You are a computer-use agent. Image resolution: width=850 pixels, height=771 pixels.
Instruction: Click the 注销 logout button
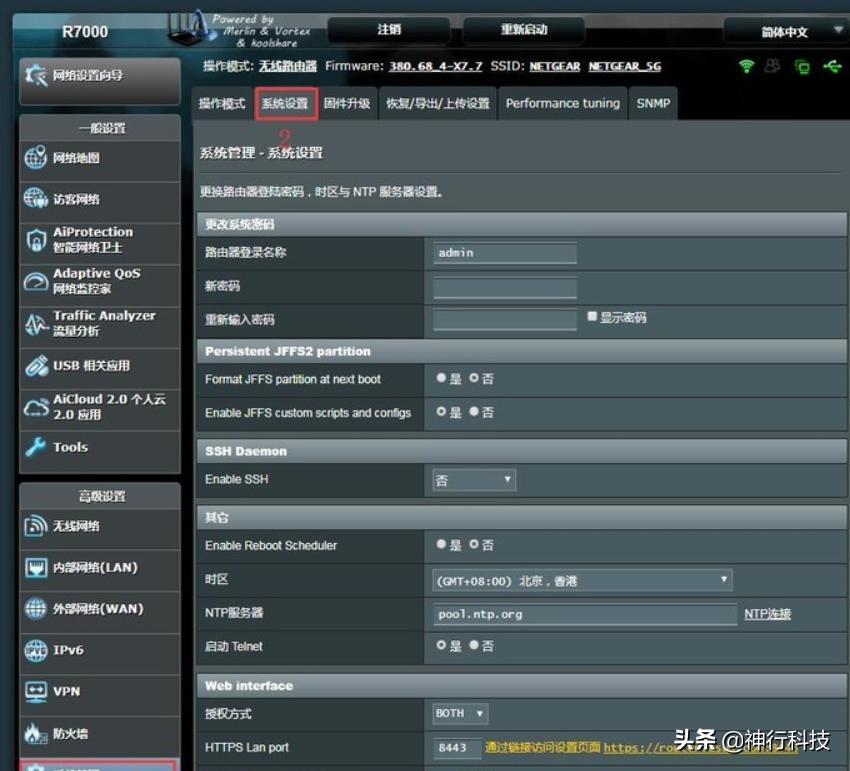pyautogui.click(x=389, y=30)
